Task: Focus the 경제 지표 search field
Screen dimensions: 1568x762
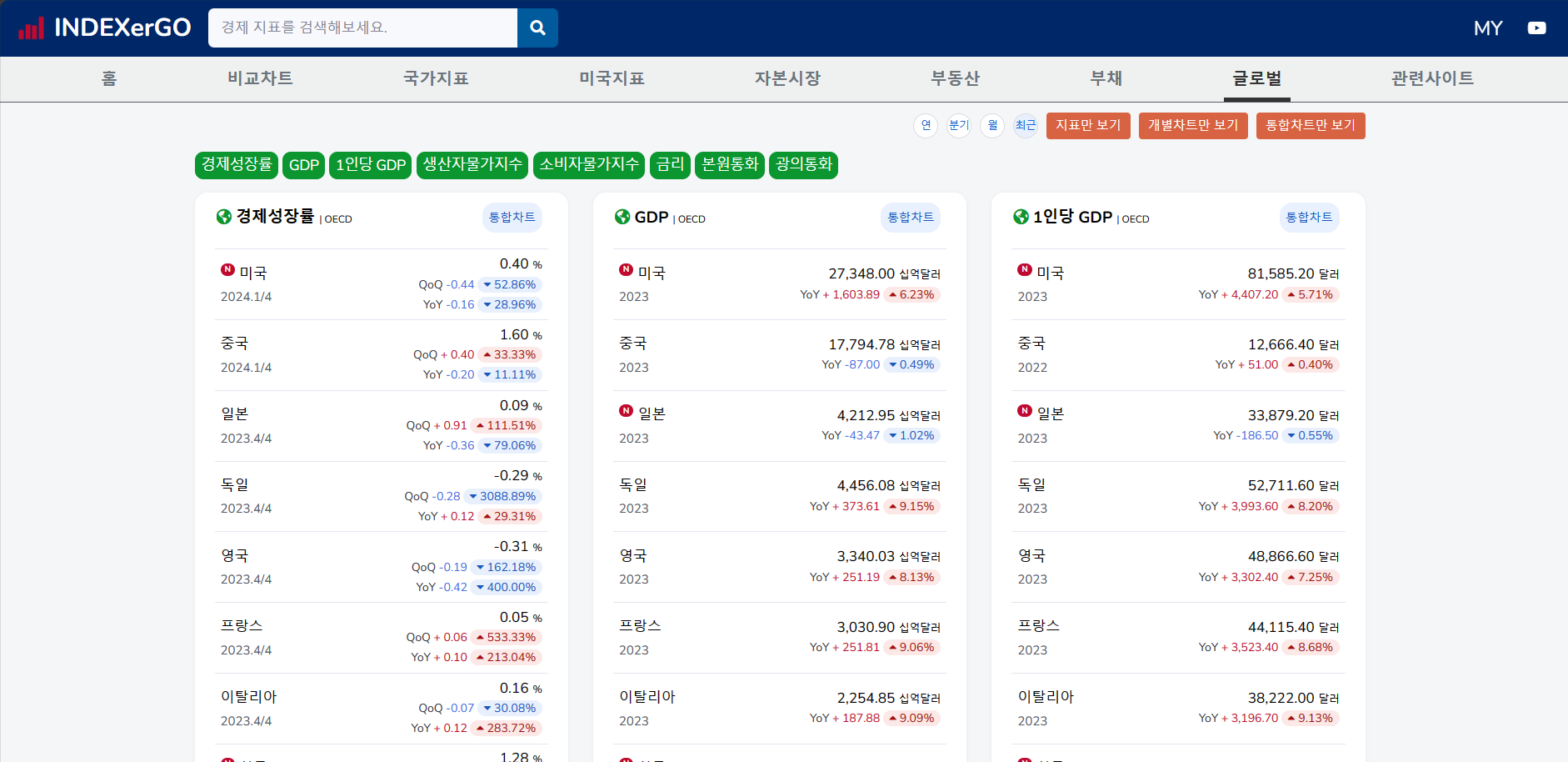Action: (x=362, y=28)
